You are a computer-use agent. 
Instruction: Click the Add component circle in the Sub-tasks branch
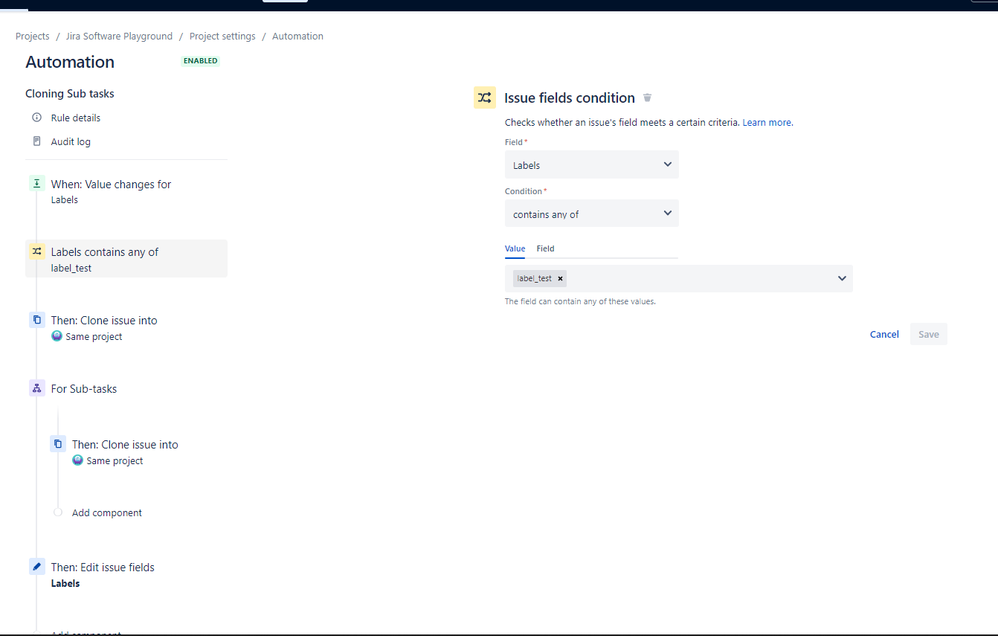coord(58,512)
